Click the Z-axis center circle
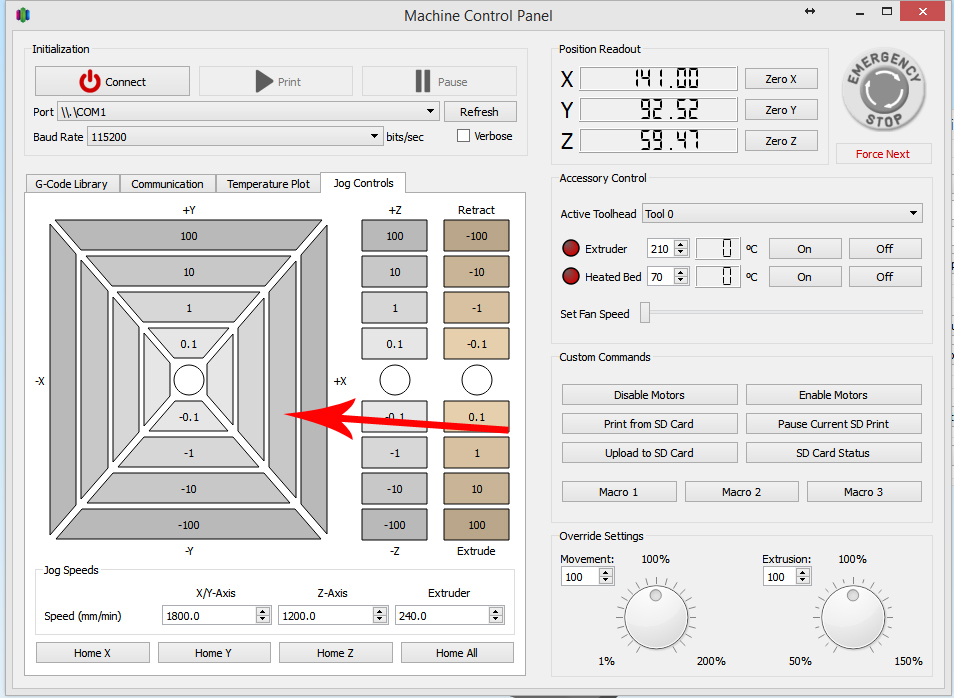Image resolution: width=954 pixels, height=698 pixels. [395, 380]
